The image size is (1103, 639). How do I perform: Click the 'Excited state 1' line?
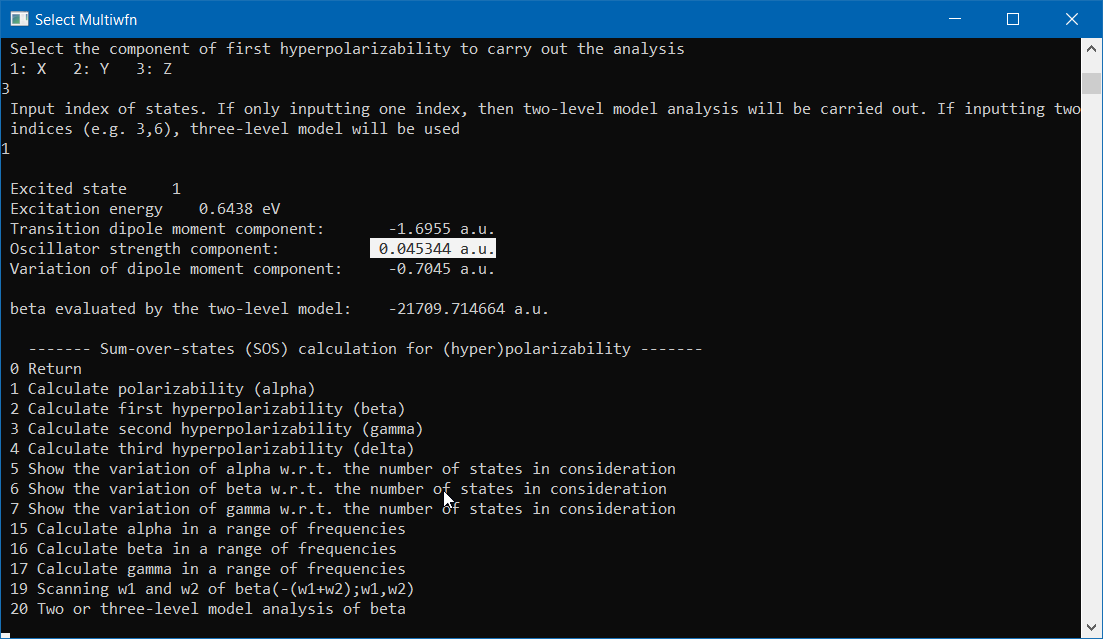(95, 189)
